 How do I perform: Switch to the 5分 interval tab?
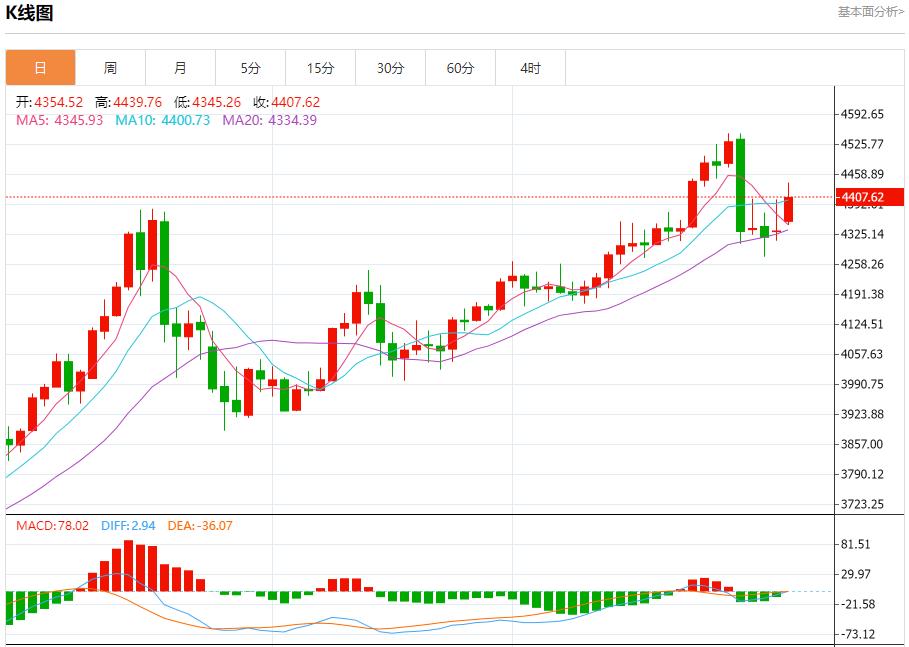(x=250, y=68)
